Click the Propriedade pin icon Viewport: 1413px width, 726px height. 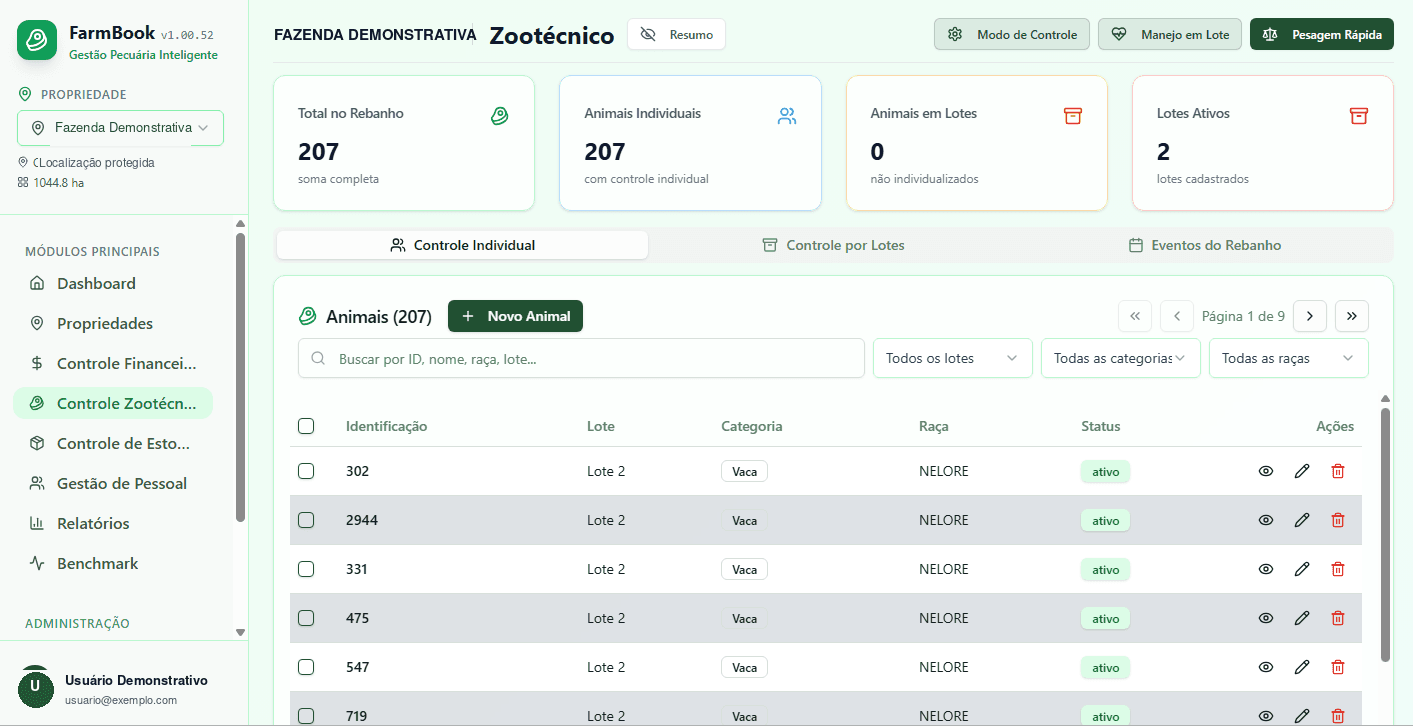point(25,94)
